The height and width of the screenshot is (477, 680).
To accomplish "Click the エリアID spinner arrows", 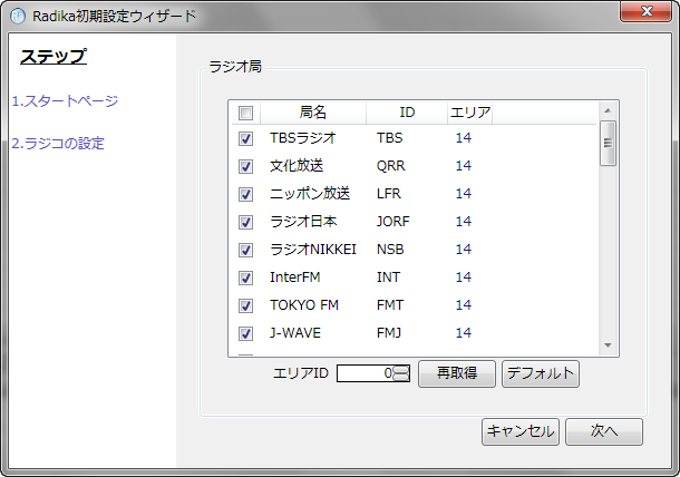I will (x=401, y=373).
